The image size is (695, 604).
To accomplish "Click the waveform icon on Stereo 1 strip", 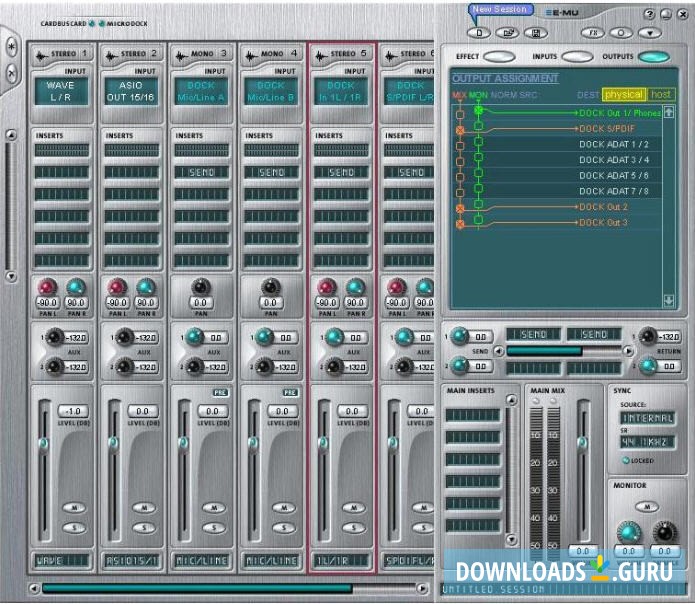I will (x=43, y=55).
